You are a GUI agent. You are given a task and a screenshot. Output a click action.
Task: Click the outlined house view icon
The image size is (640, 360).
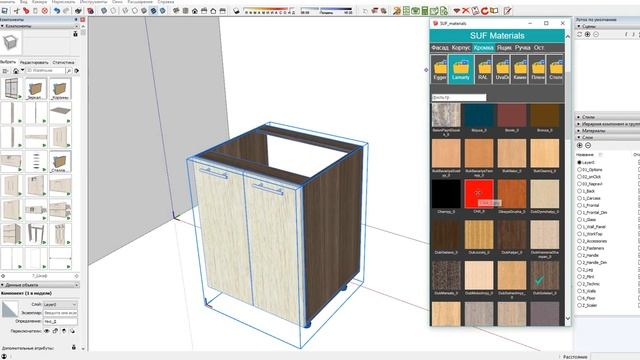[213, 11]
